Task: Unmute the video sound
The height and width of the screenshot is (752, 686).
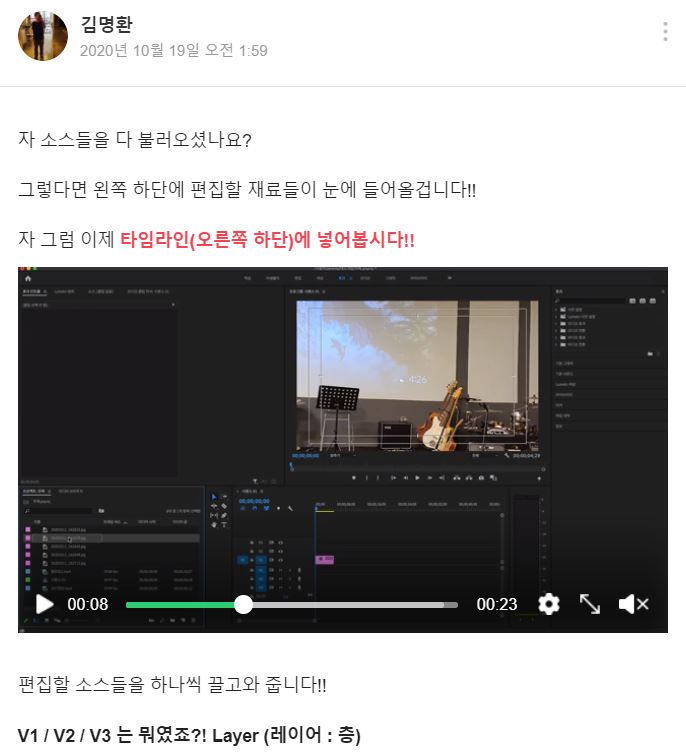Action: [633, 604]
